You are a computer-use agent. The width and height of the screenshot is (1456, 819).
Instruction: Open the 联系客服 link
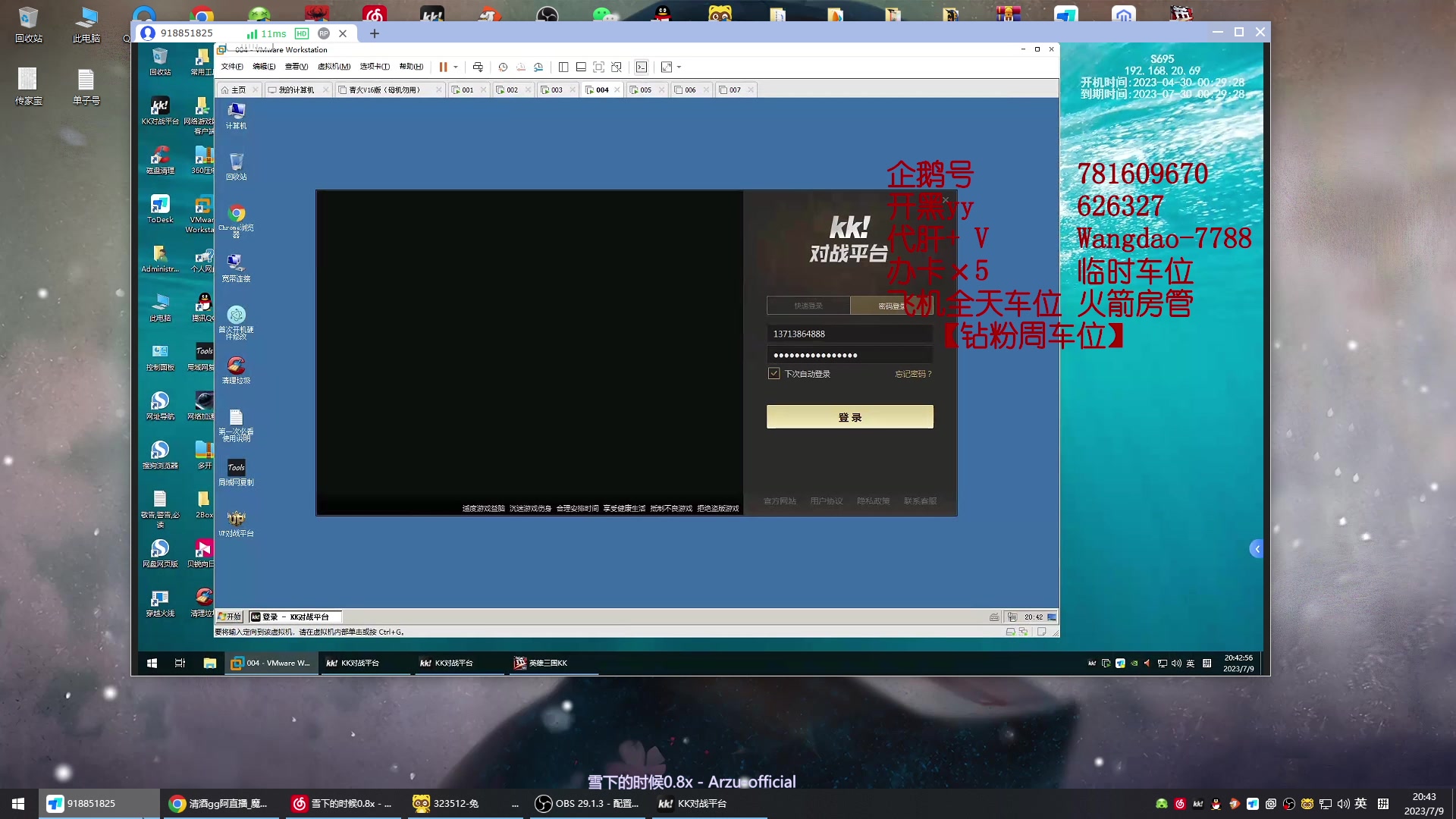920,501
